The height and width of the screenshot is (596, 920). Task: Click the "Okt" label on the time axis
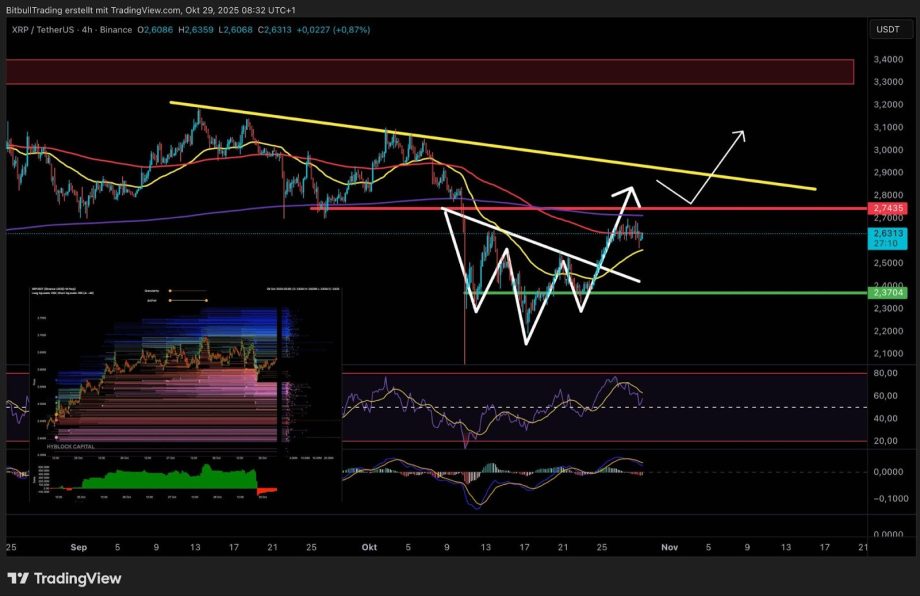(369, 547)
